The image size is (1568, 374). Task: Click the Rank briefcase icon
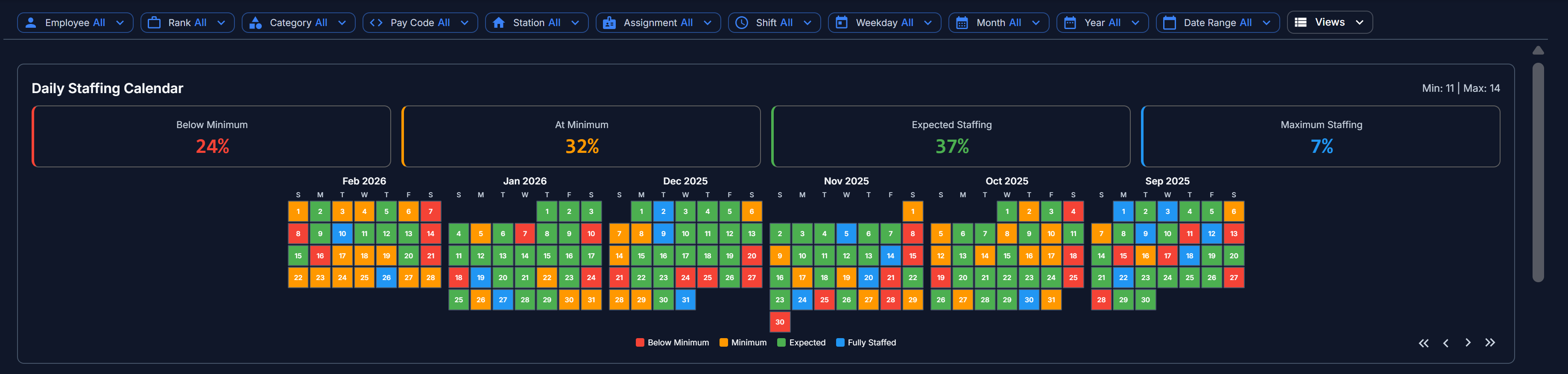(154, 23)
